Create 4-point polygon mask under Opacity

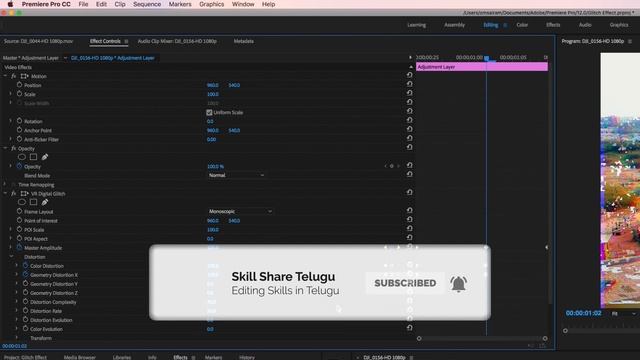pyautogui.click(x=33, y=157)
